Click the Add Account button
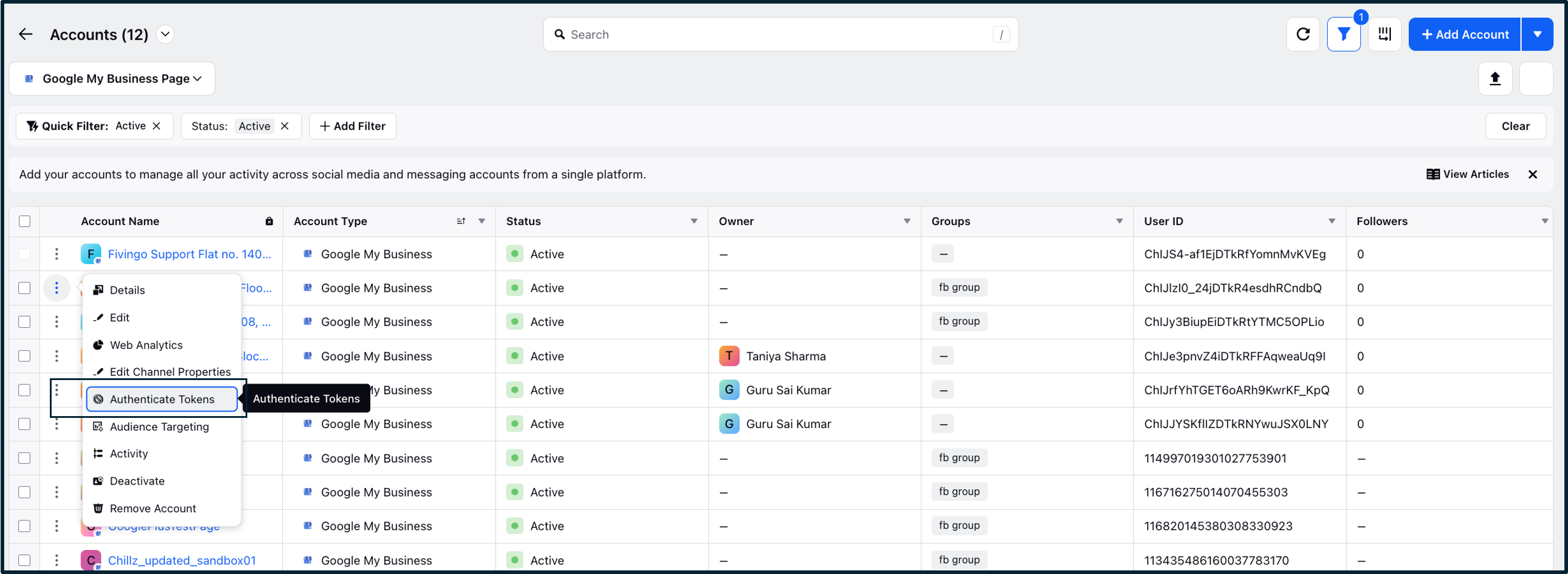 point(1465,35)
